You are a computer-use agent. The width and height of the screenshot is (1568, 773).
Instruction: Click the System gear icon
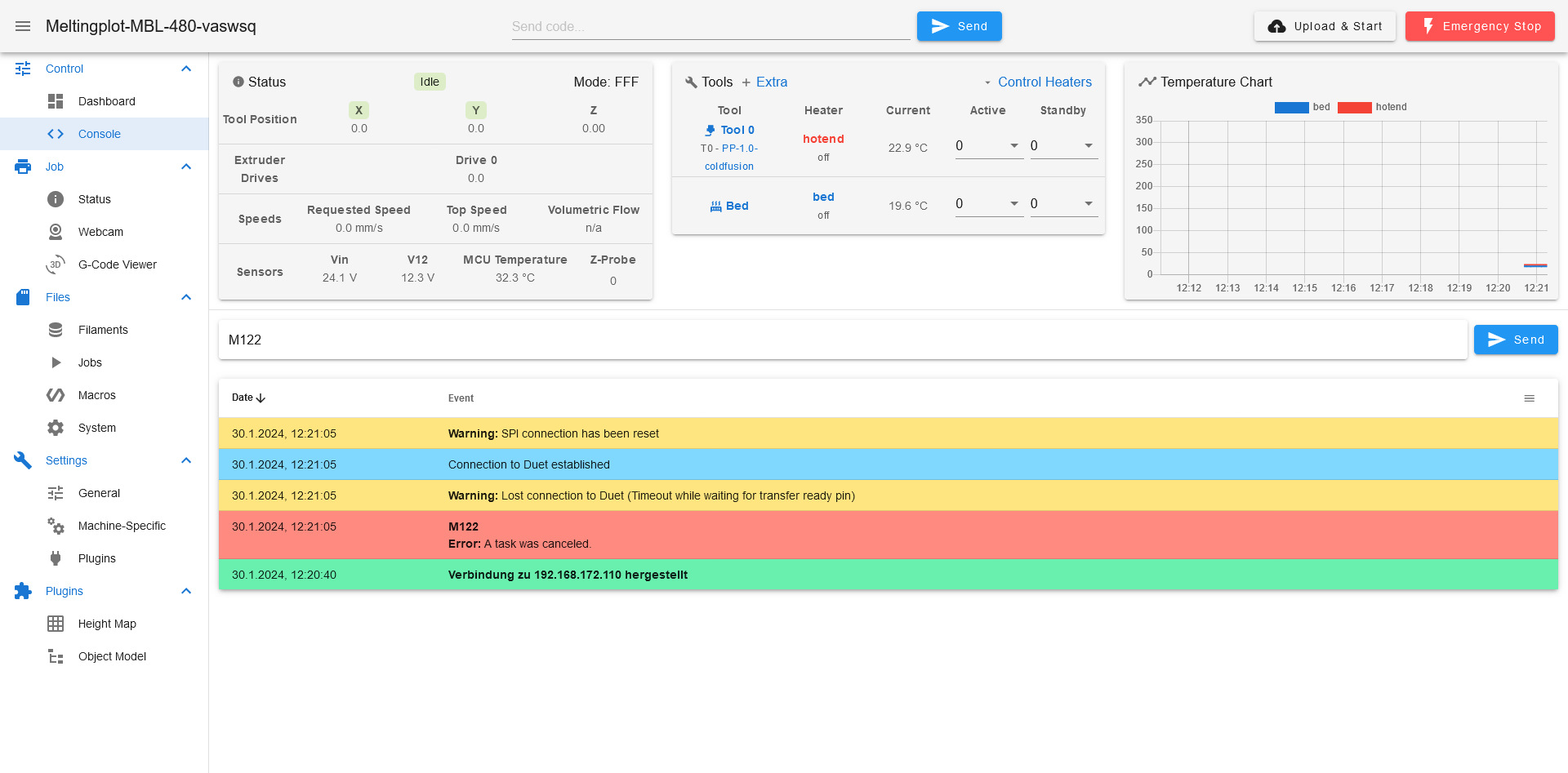pos(56,428)
